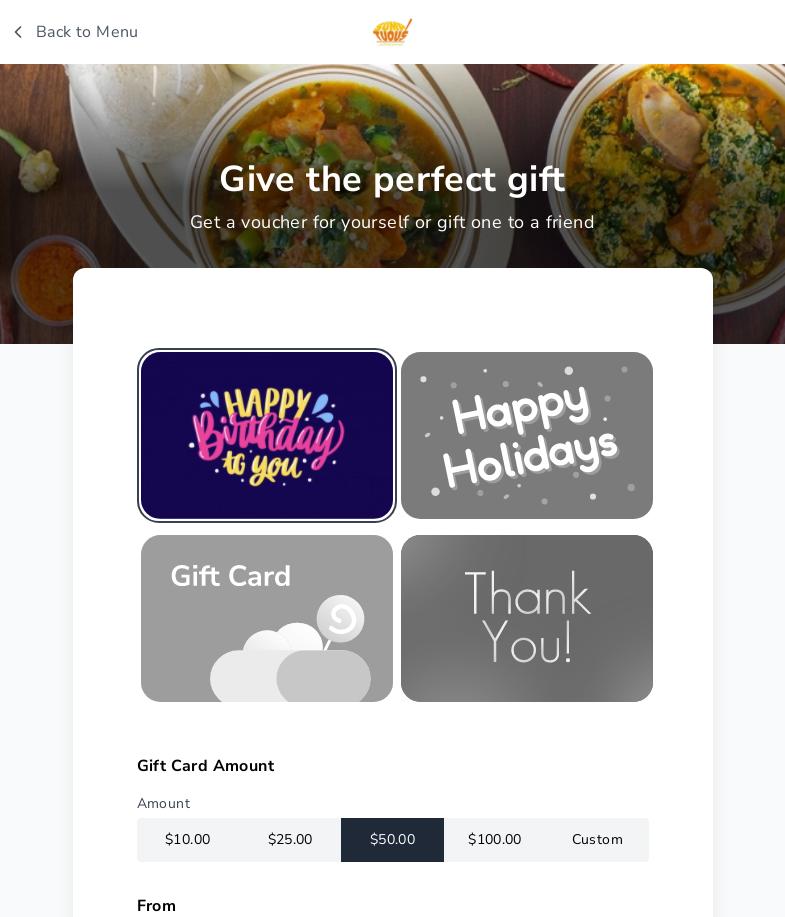Click the white fufu mound in banner
Viewport: 785px width, 917px height.
[152, 111]
